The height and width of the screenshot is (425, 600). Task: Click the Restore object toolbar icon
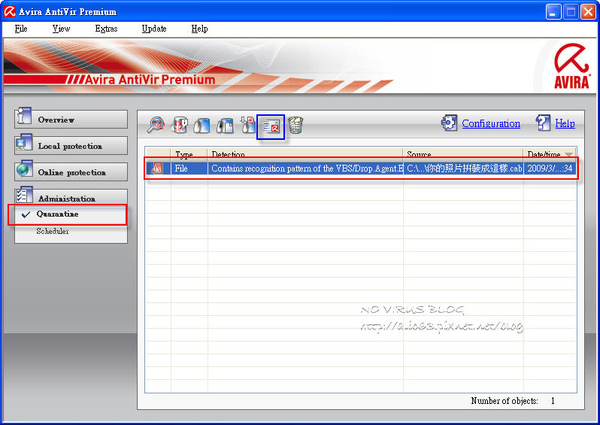pyautogui.click(x=202, y=125)
